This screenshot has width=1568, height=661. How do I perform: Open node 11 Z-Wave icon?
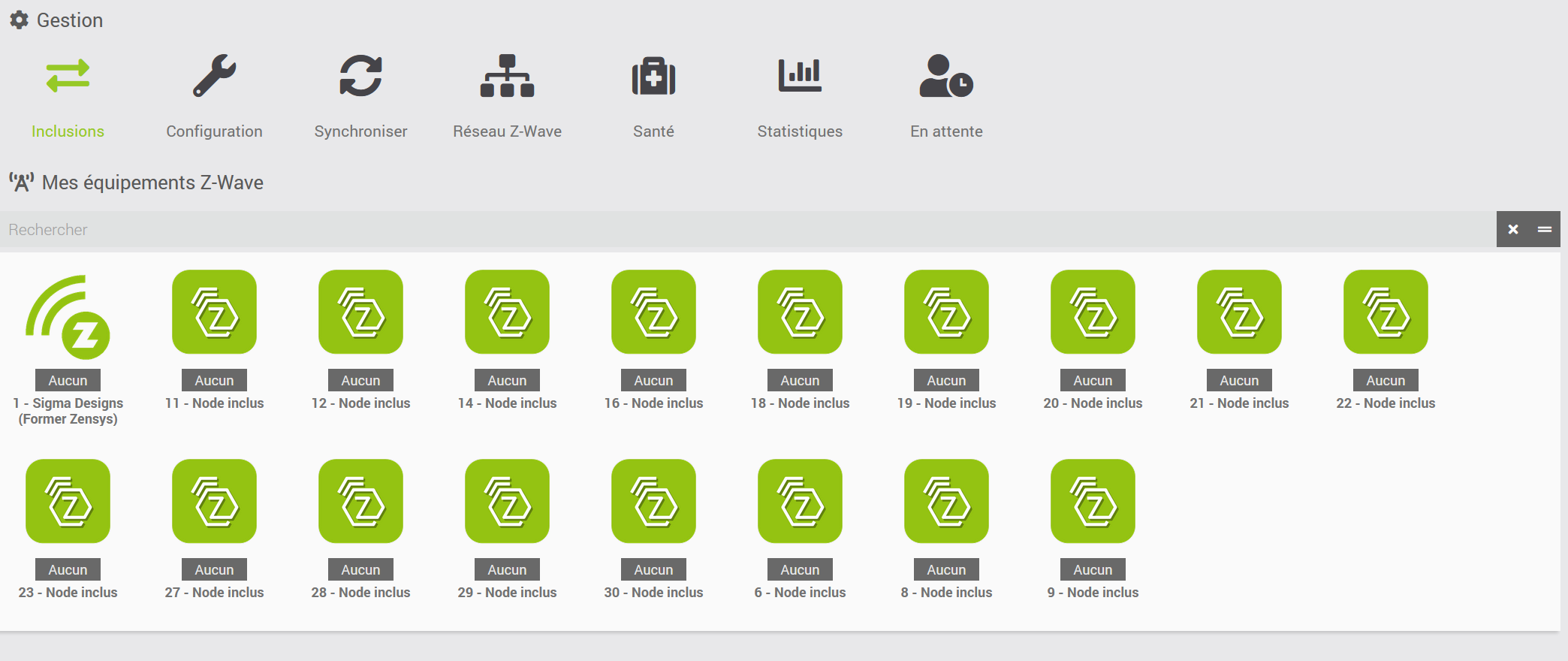(214, 312)
